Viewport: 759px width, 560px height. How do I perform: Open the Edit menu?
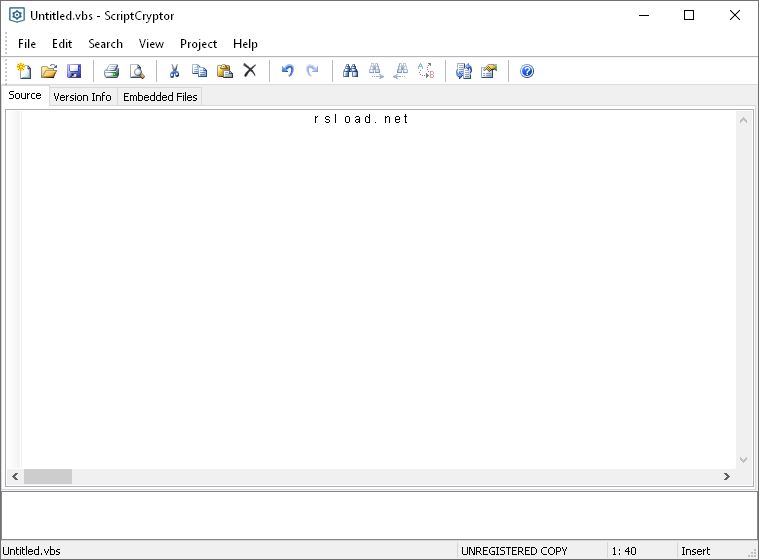pyautogui.click(x=62, y=44)
